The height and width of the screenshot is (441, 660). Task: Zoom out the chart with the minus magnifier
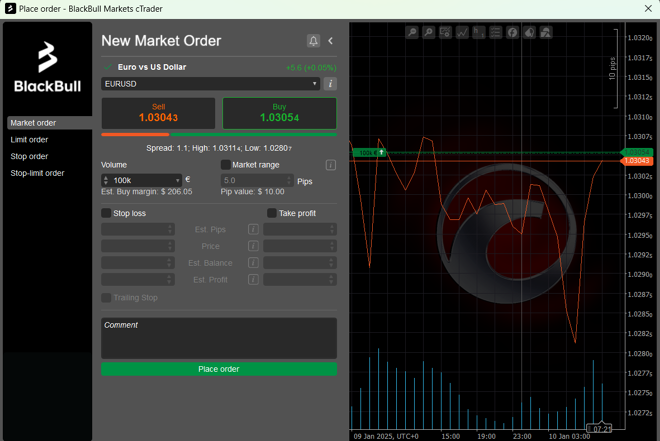point(412,32)
